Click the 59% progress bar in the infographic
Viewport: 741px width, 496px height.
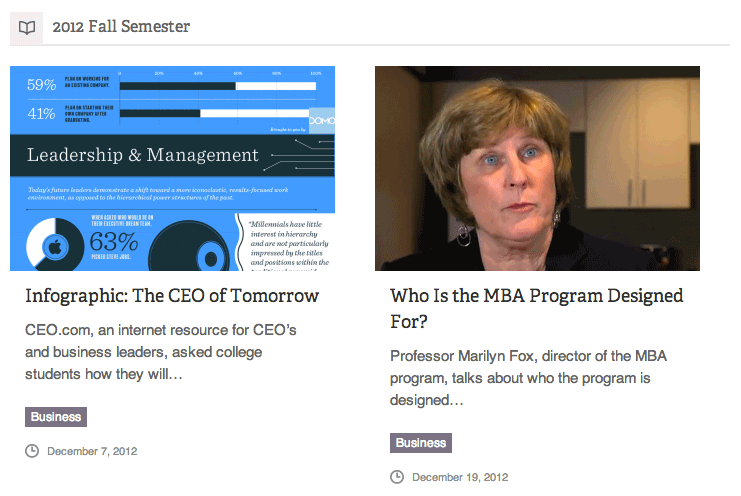coord(217,86)
